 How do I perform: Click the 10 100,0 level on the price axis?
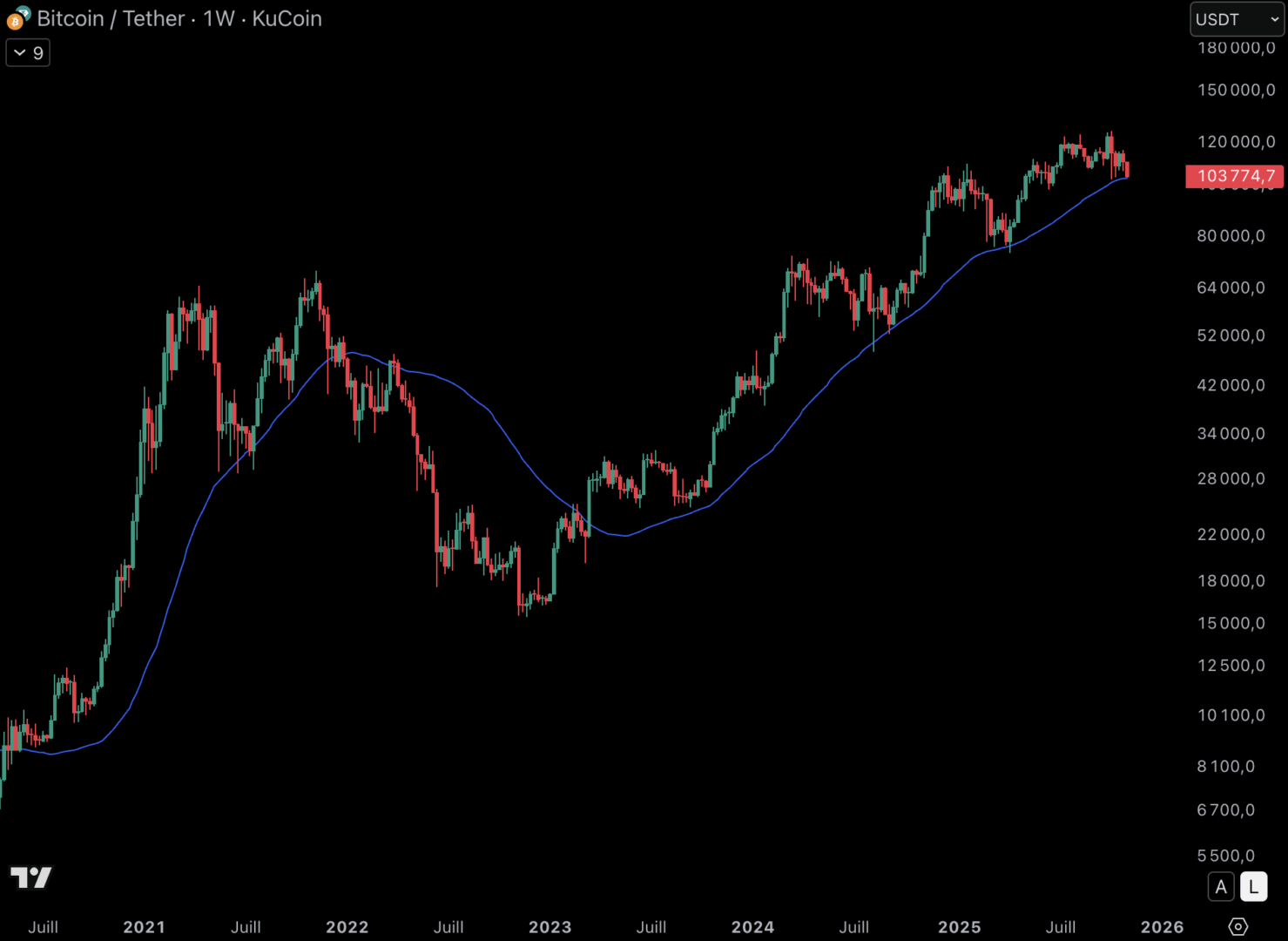click(x=1231, y=715)
